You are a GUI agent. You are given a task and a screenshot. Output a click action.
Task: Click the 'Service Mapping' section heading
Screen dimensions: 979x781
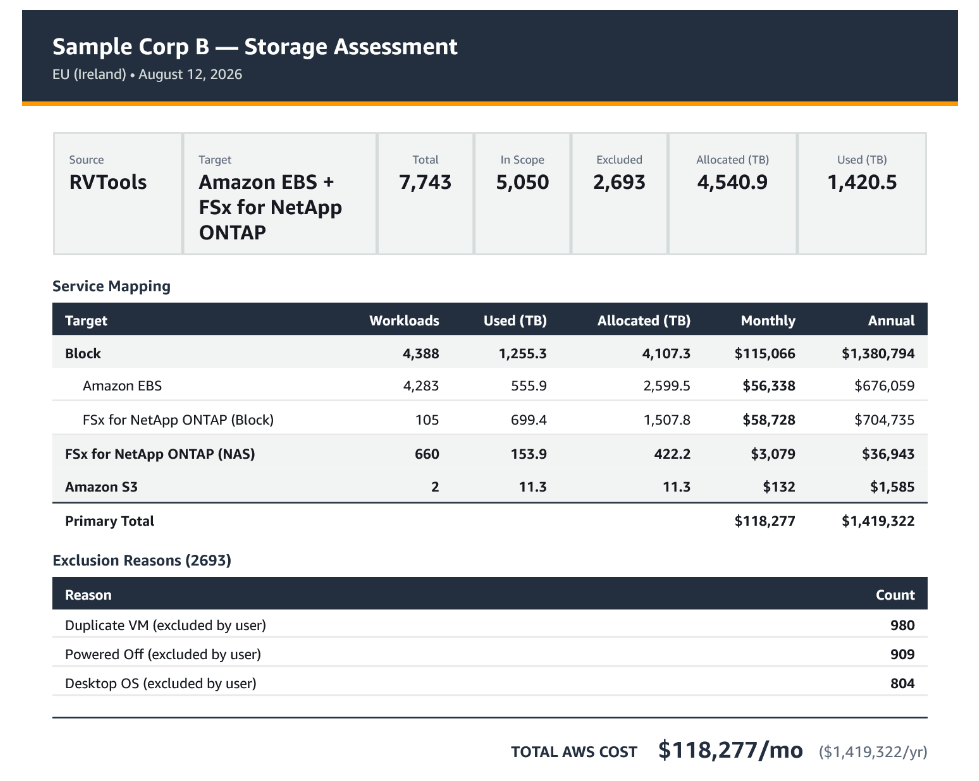pos(111,286)
